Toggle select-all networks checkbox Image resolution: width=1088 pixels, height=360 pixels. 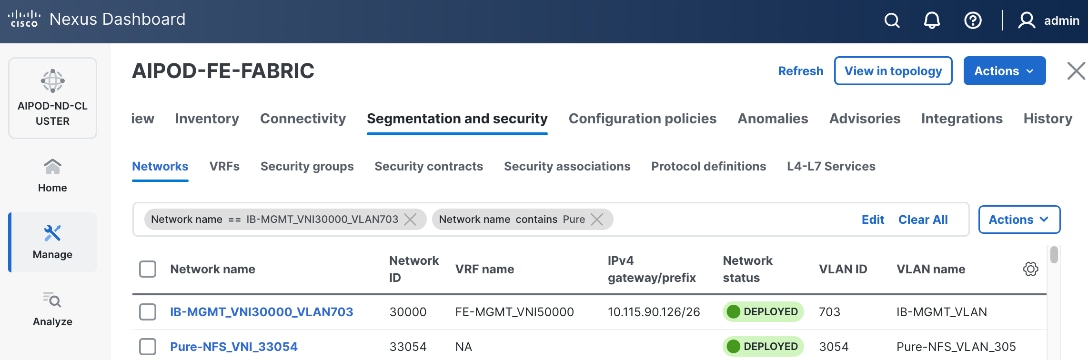pyautogui.click(x=147, y=269)
